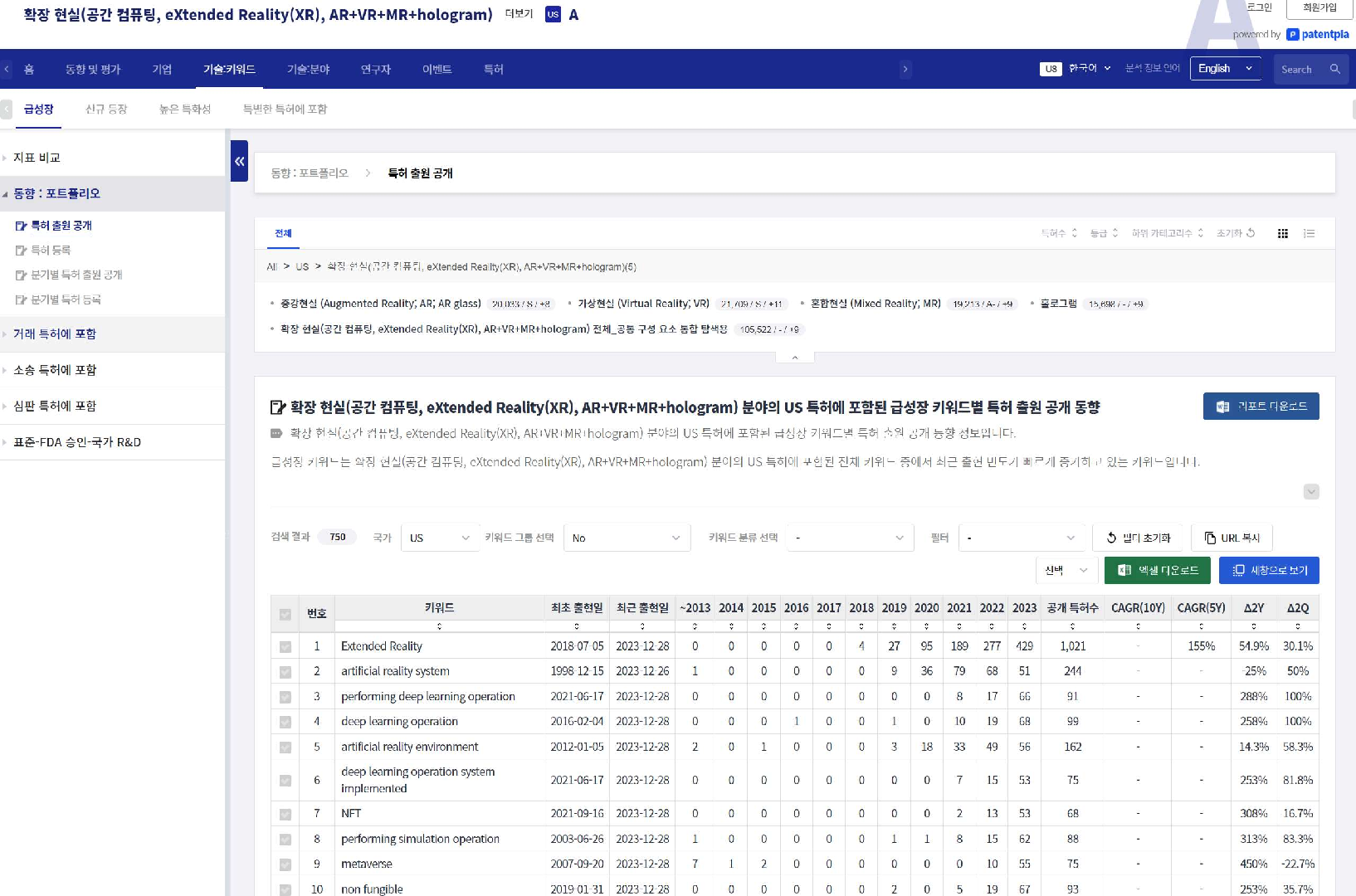This screenshot has width=1356, height=896.
Task: Expand 소송 특허에 포함 section
Action: pyautogui.click(x=55, y=370)
